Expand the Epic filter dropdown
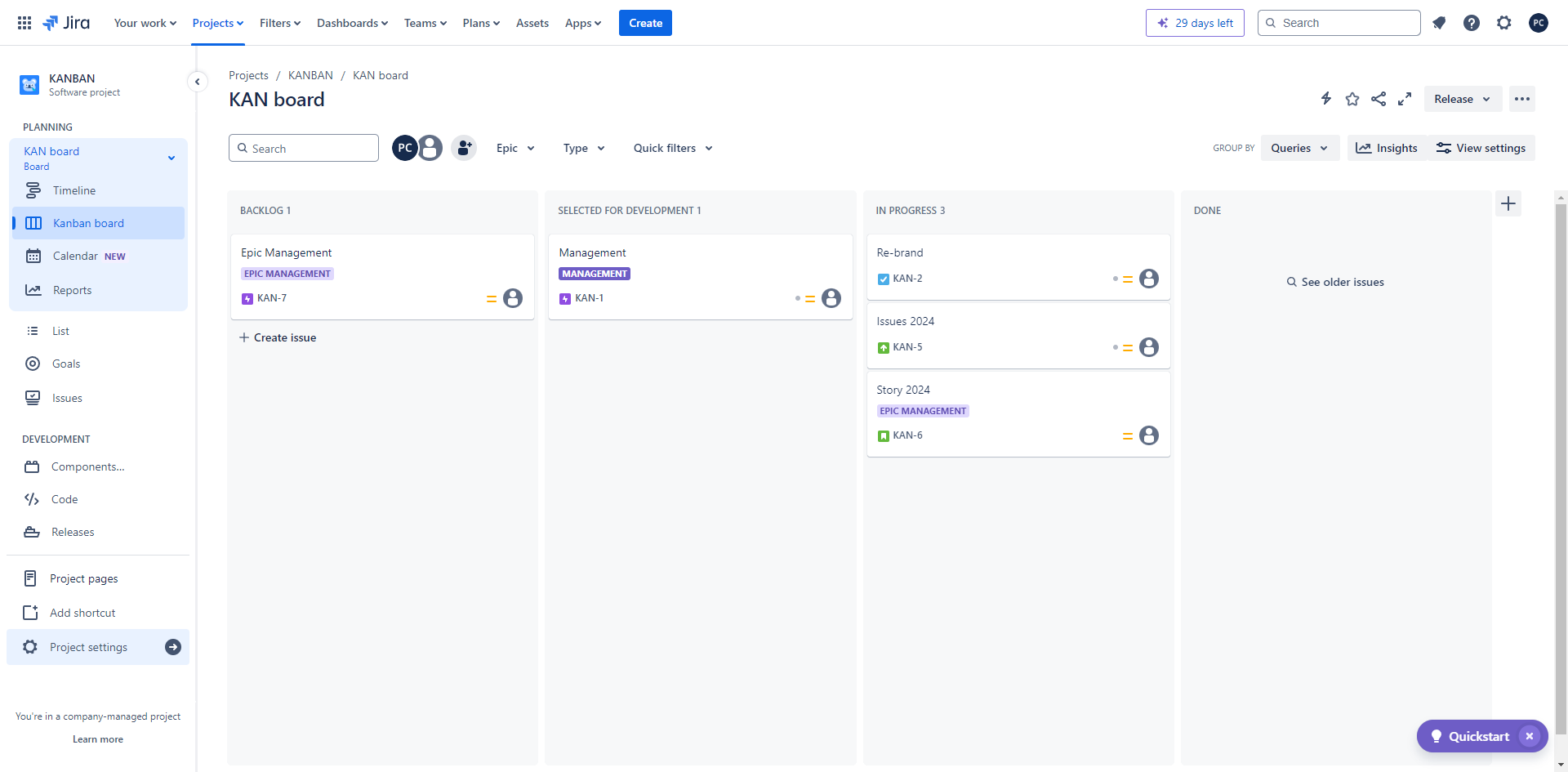Viewport: 1568px width, 772px height. pyautogui.click(x=515, y=148)
